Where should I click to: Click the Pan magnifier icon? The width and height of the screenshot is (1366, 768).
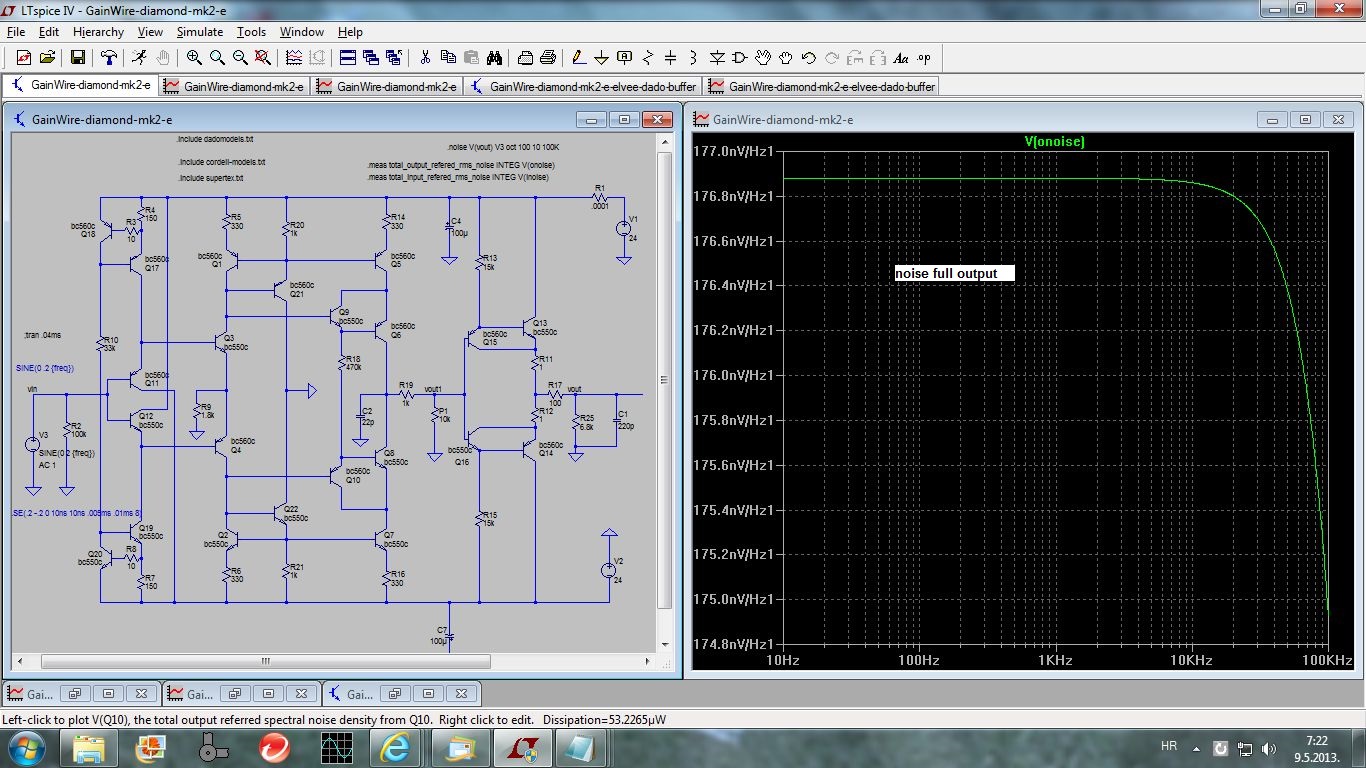point(217,57)
